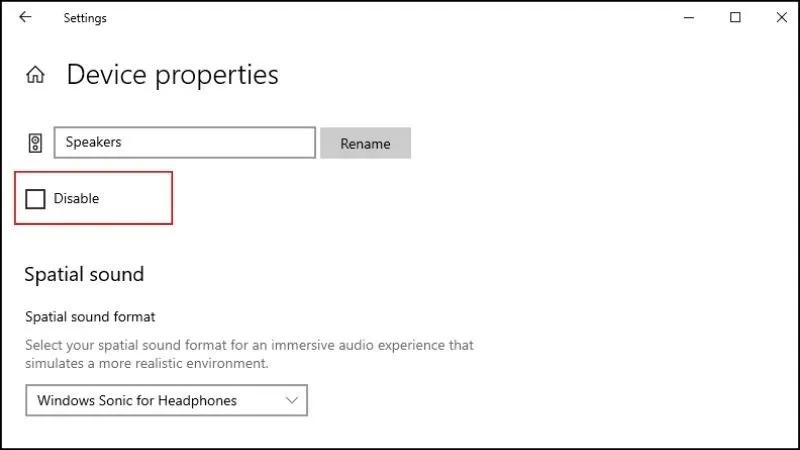Screen dimensions: 800x450
Task: Tick the Disable checkbox
Action: 36,199
